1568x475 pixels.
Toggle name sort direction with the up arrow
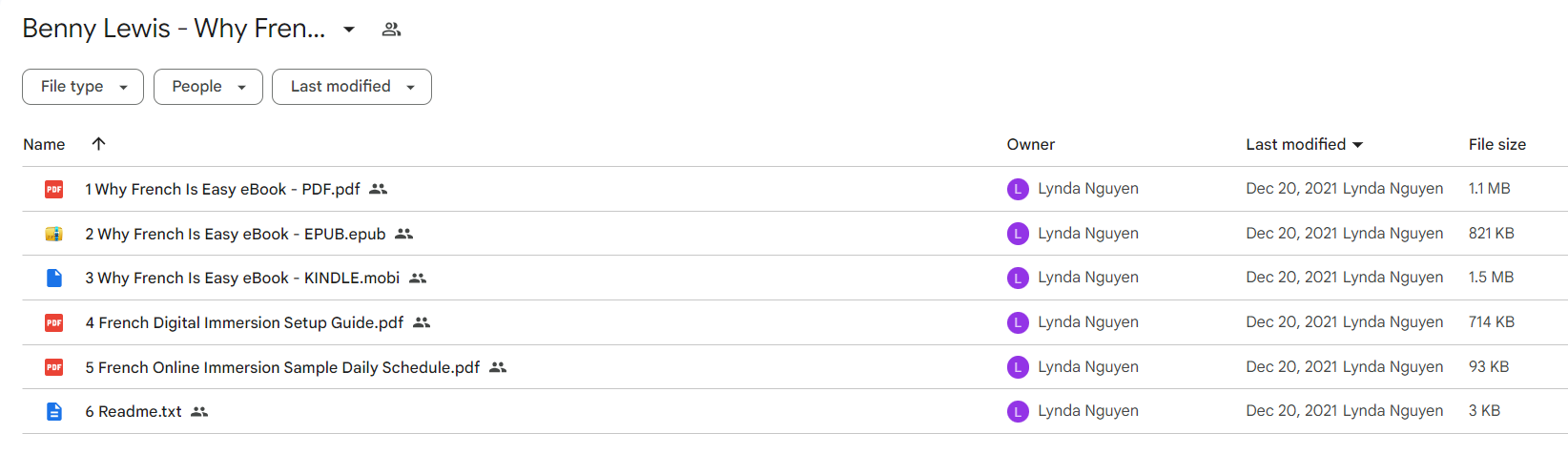coord(98,144)
